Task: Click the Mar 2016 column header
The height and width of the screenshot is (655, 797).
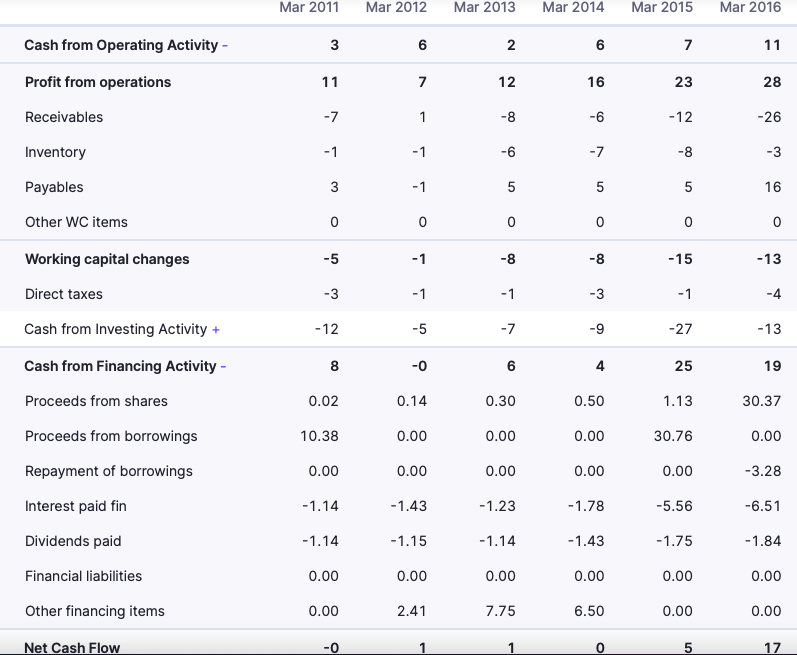Action: tap(751, 7)
